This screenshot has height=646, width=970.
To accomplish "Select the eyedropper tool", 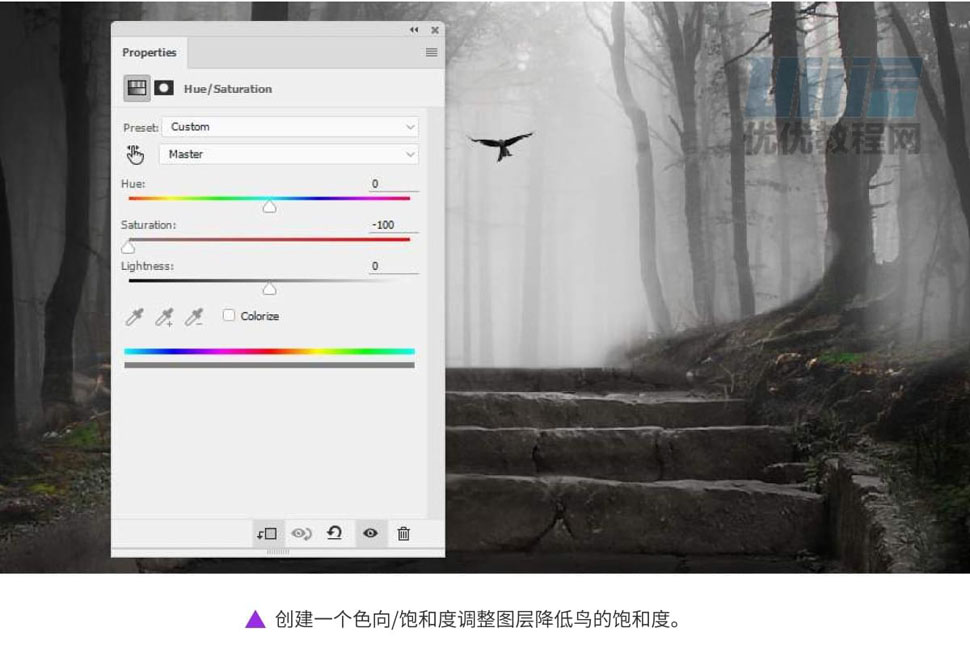I will [134, 317].
